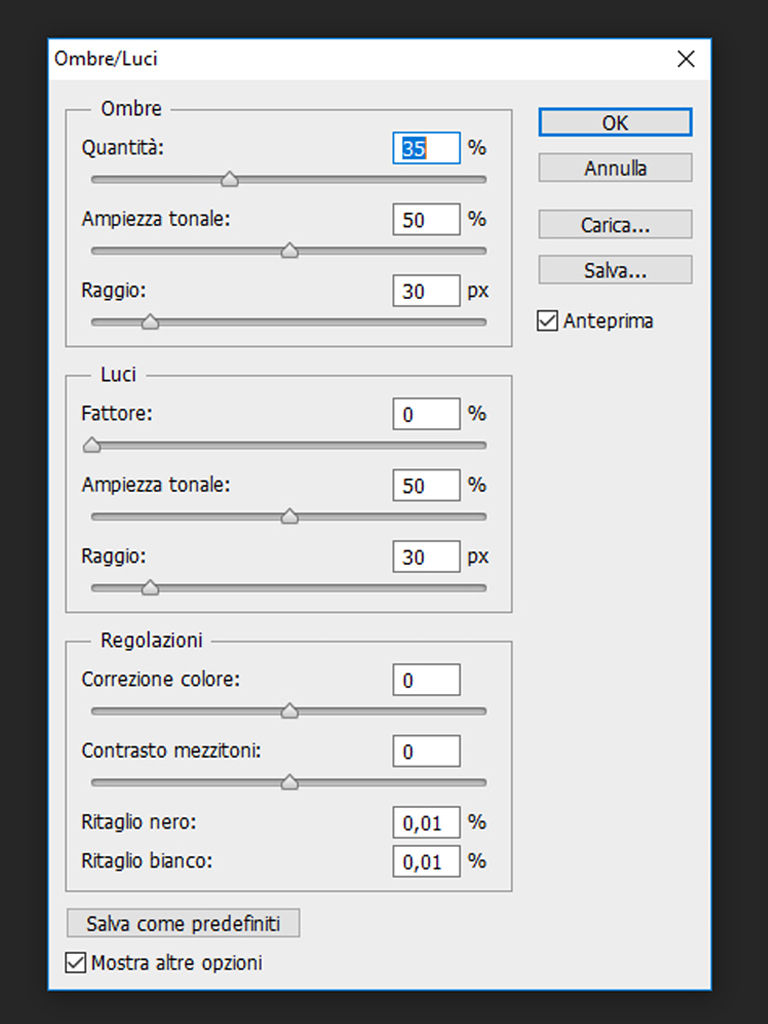Click the Luci Fattore input field

coord(427,413)
